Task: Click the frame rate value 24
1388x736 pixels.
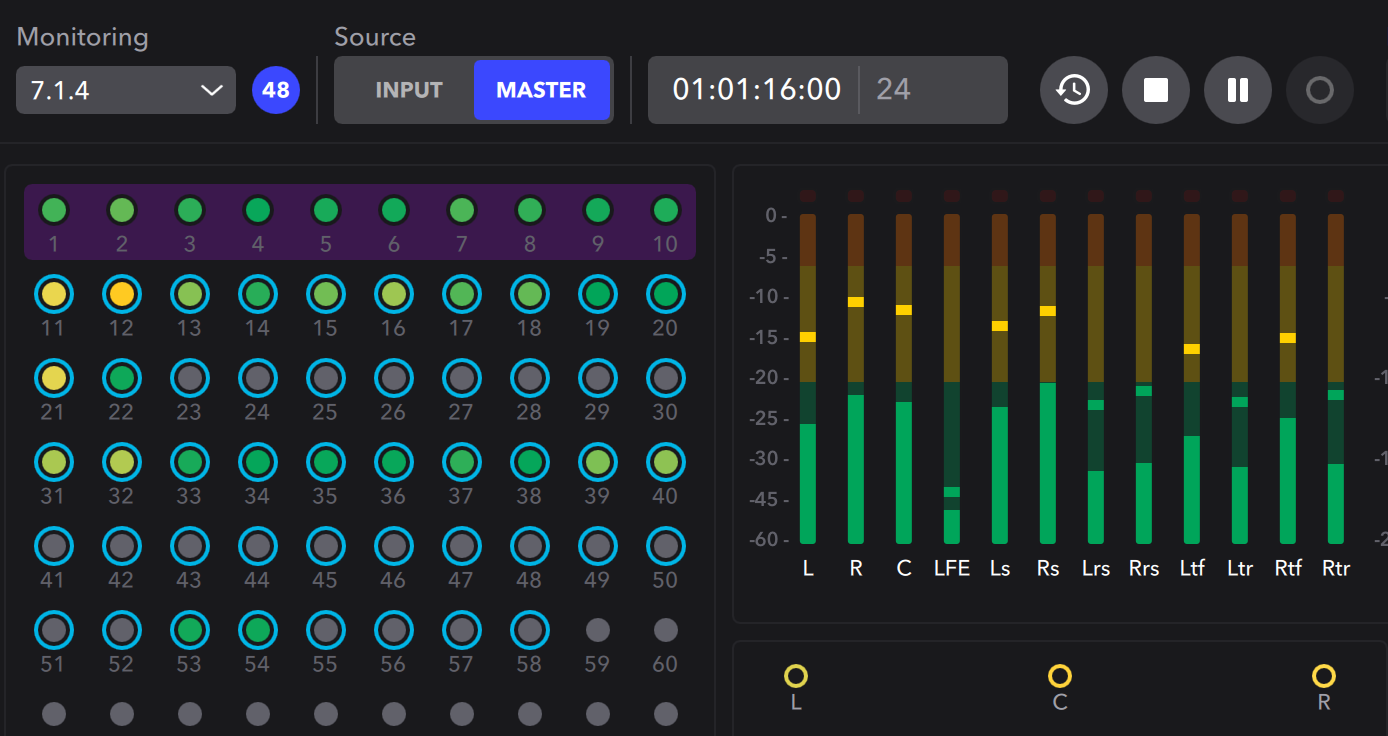Action: [893, 90]
